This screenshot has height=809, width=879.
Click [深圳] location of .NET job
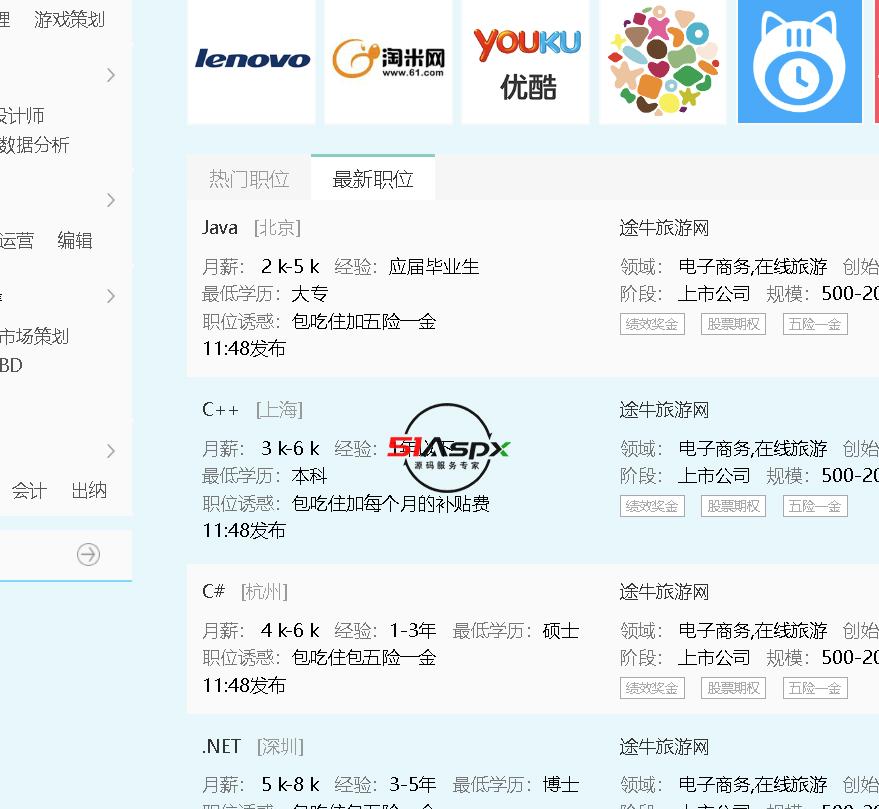pyautogui.click(x=280, y=747)
